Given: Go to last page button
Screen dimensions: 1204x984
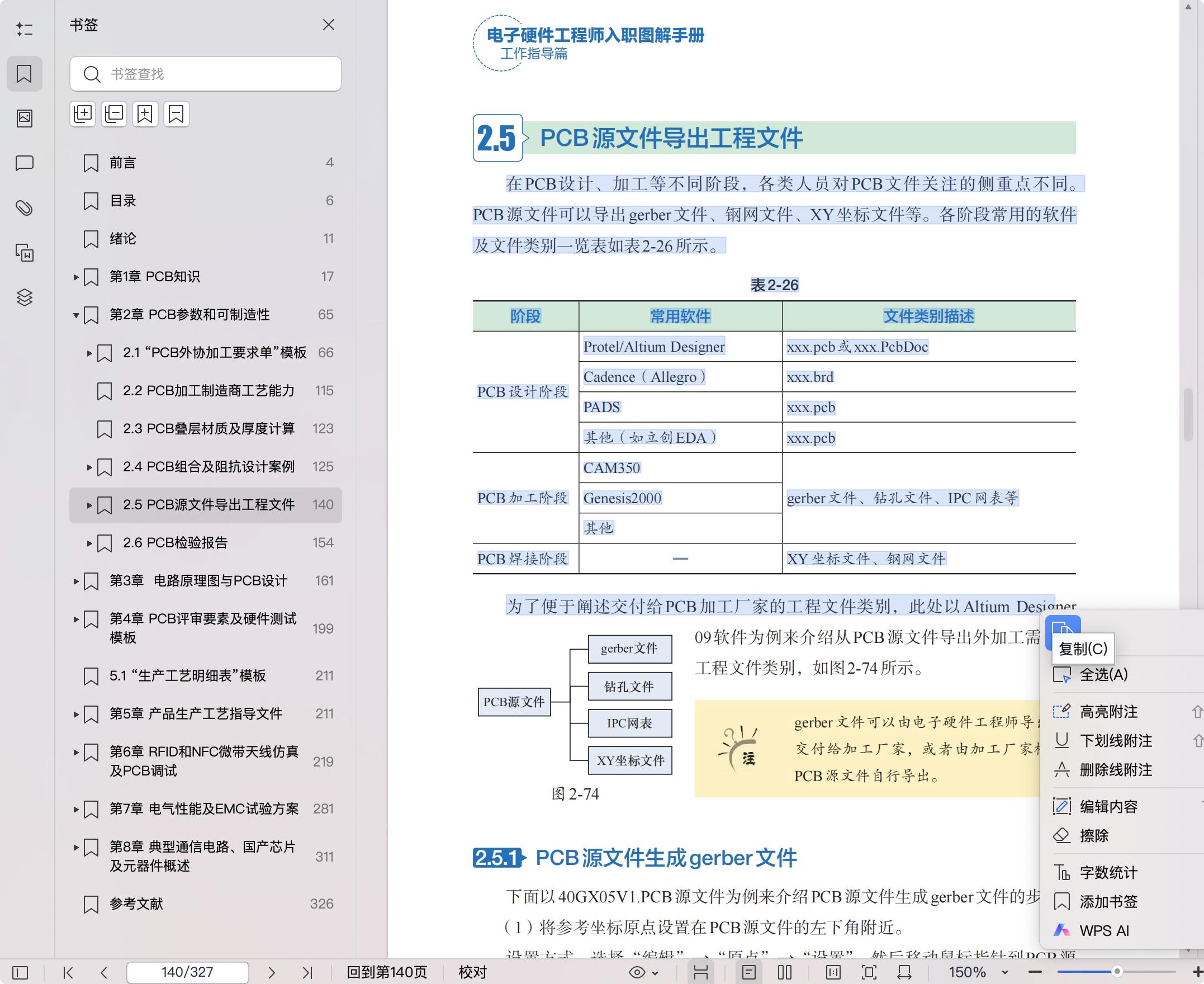Looking at the screenshot, I should [307, 973].
